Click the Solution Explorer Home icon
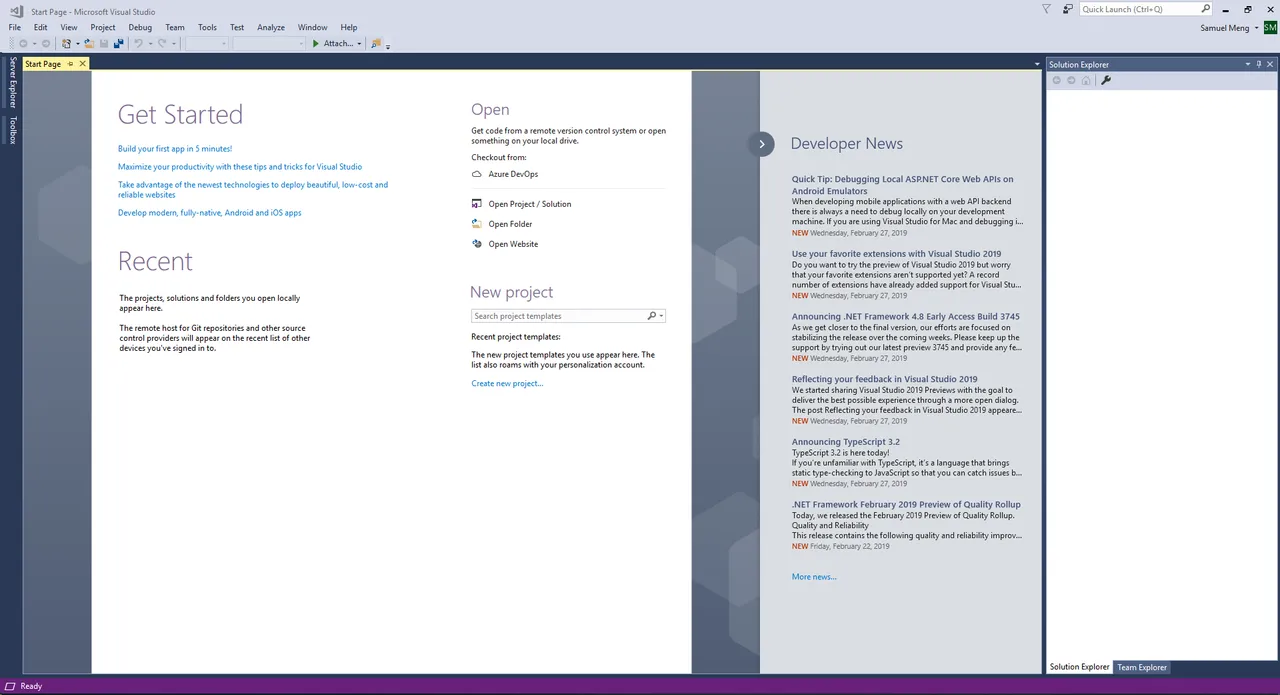 (1086, 80)
